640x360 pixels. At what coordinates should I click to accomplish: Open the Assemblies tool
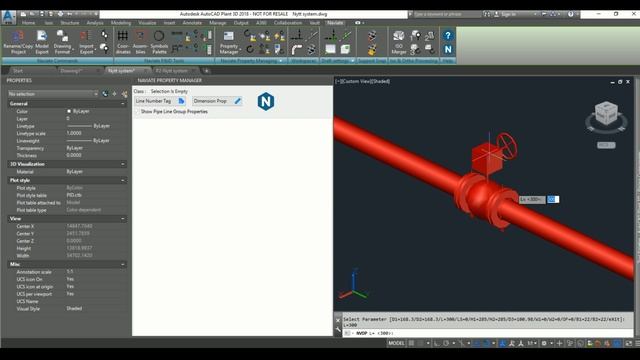click(140, 42)
